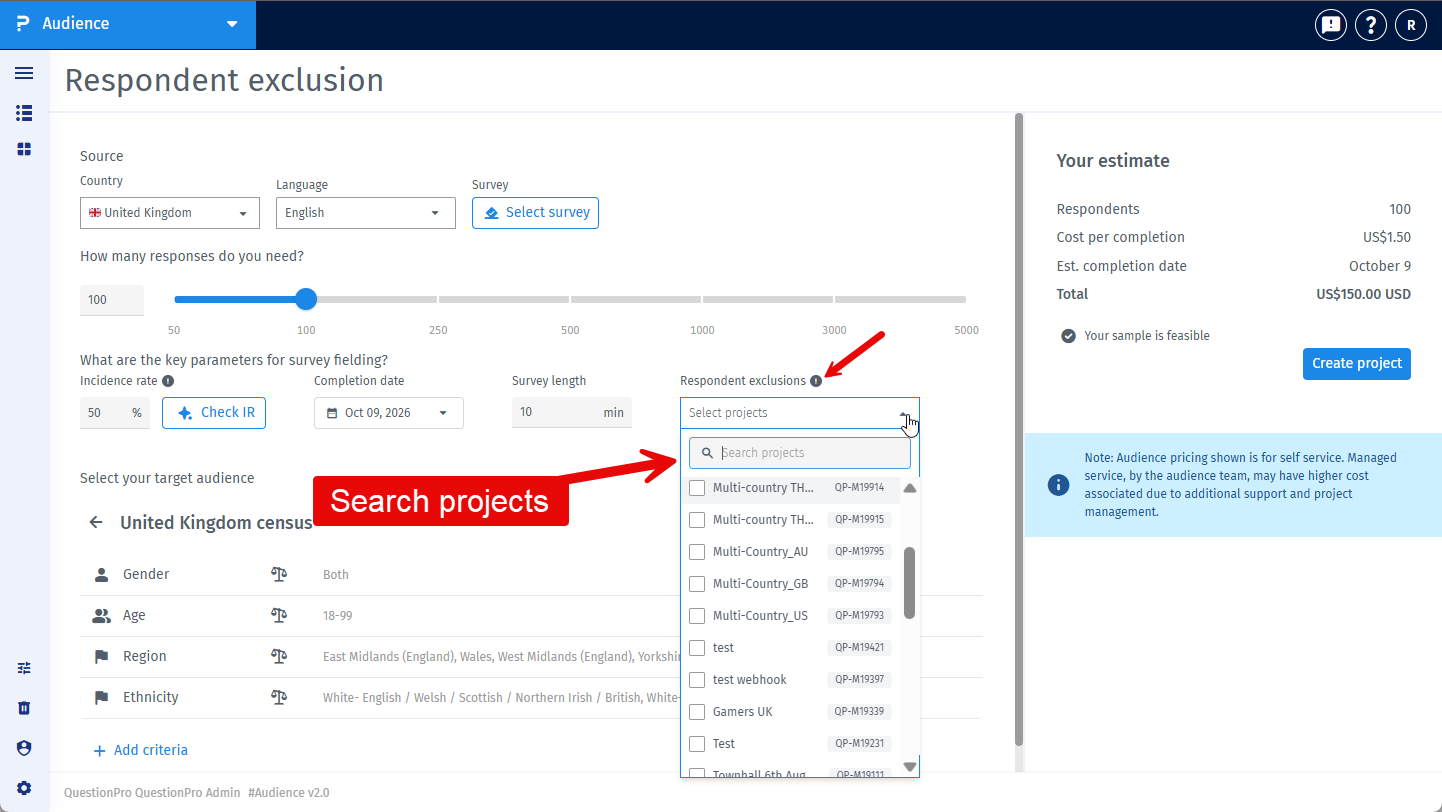This screenshot has height=812, width=1442.
Task: Collapse the Select projects dropdown
Action: [800, 413]
